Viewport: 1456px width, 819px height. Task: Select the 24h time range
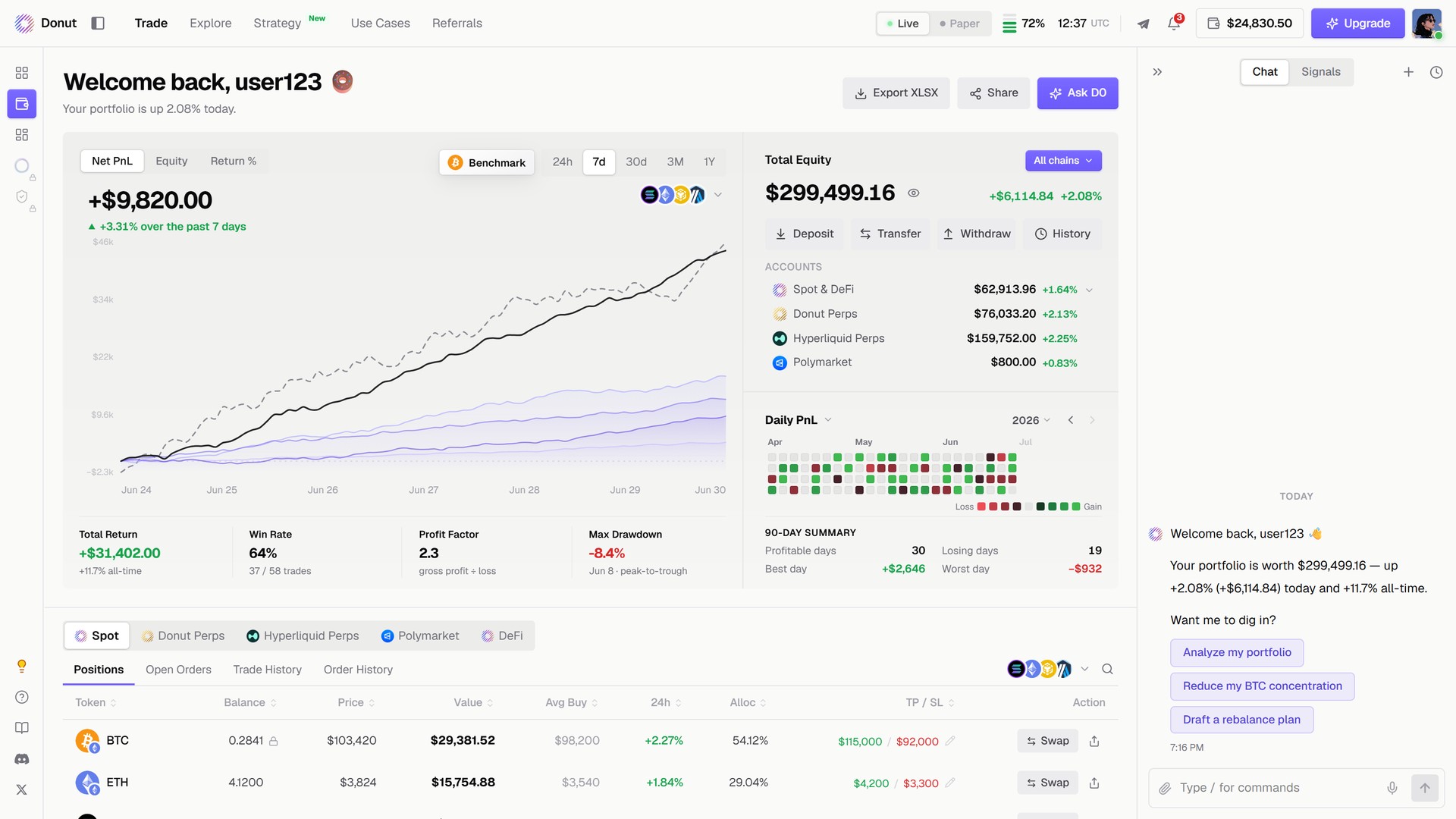[x=563, y=162]
